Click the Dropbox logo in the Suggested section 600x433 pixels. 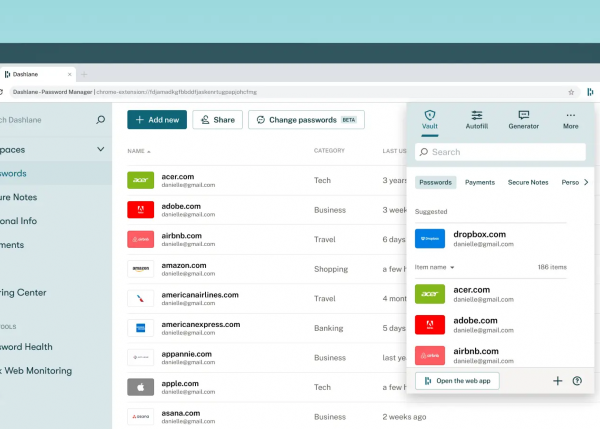[x=430, y=239]
